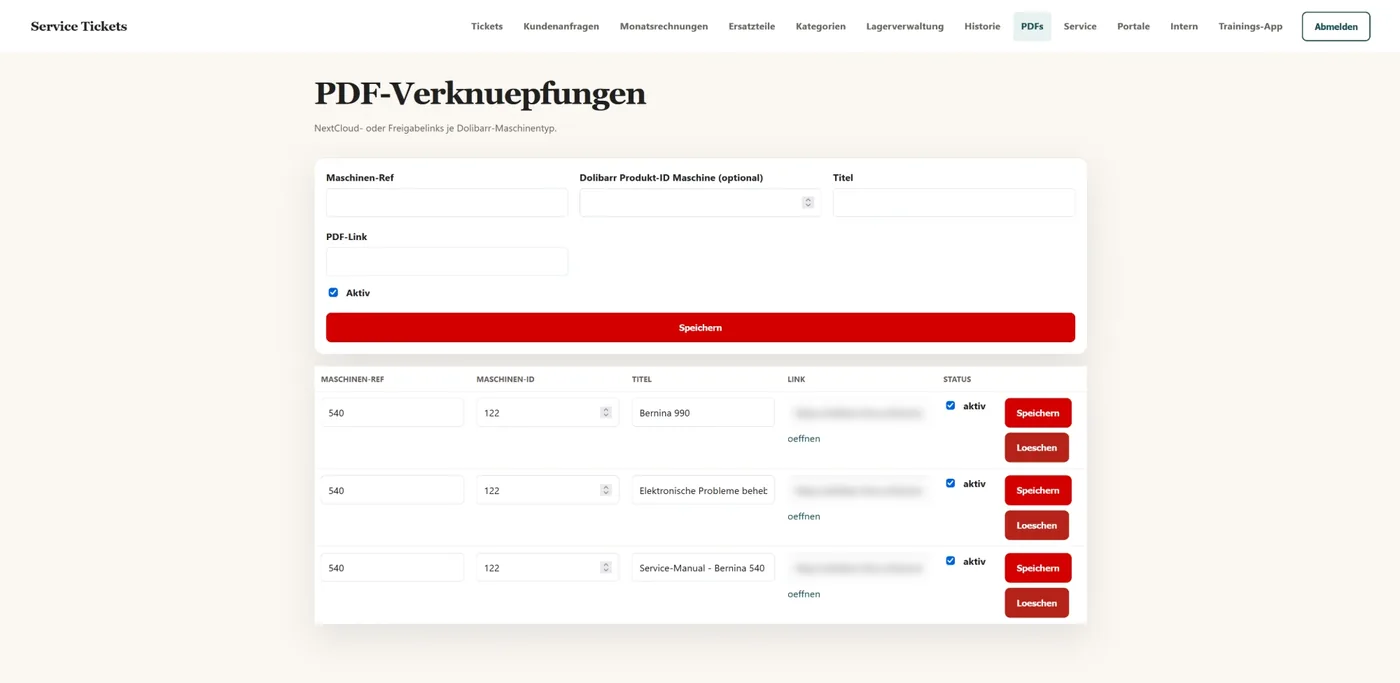The width and height of the screenshot is (1400, 683).
Task: Edit Service-Manual - Bernina 540 title
Action: click(703, 567)
